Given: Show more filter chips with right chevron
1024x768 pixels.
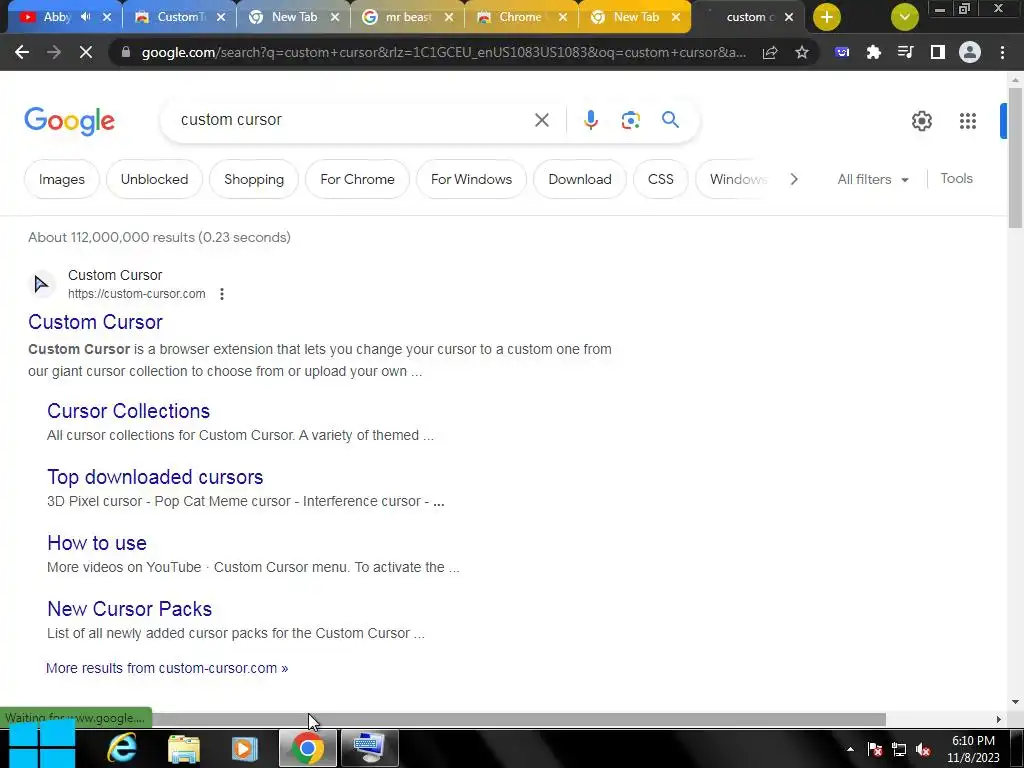Looking at the screenshot, I should [x=793, y=179].
